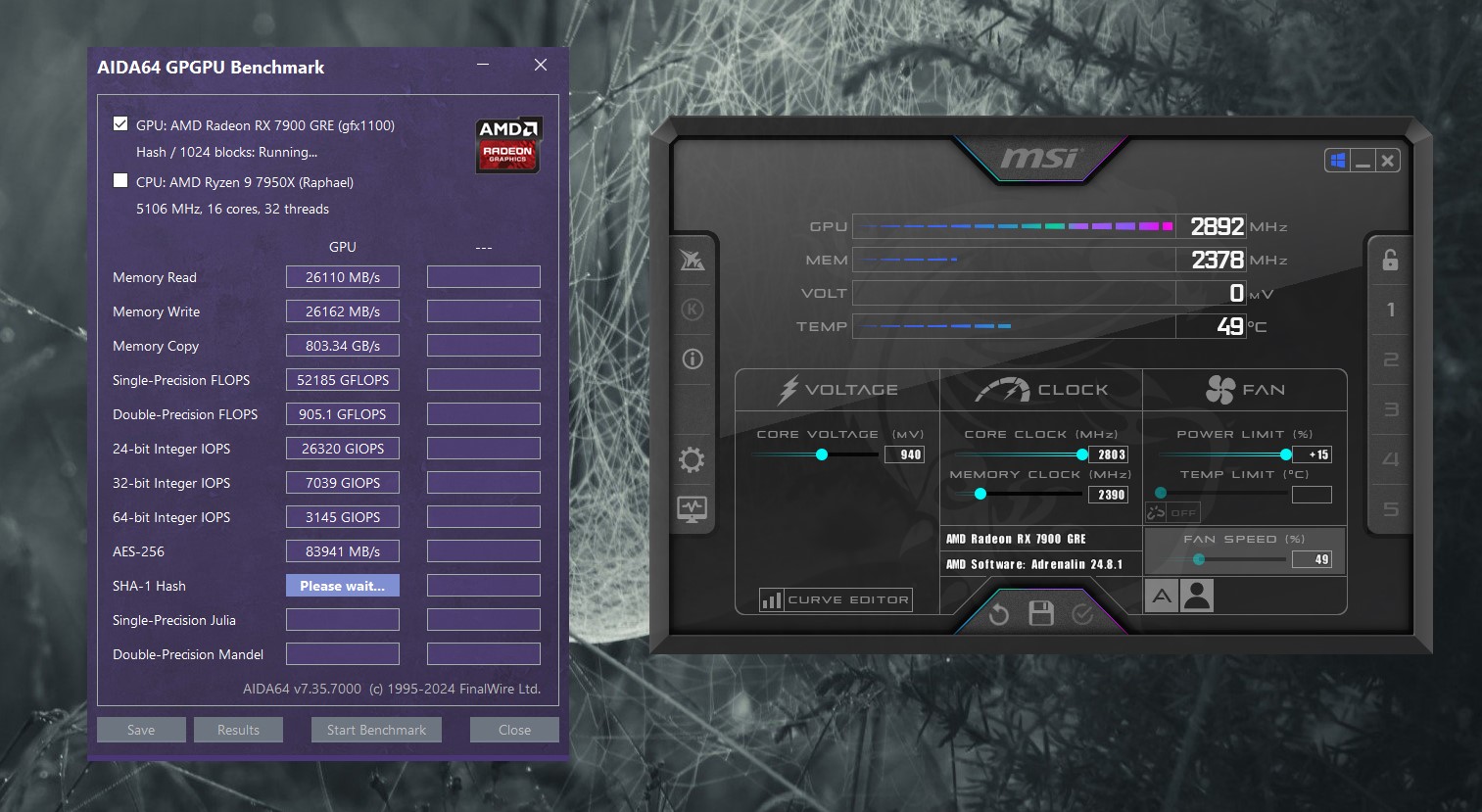Select profile slot 1 in Afterburner
This screenshot has height=812, width=1482.
[1390, 310]
